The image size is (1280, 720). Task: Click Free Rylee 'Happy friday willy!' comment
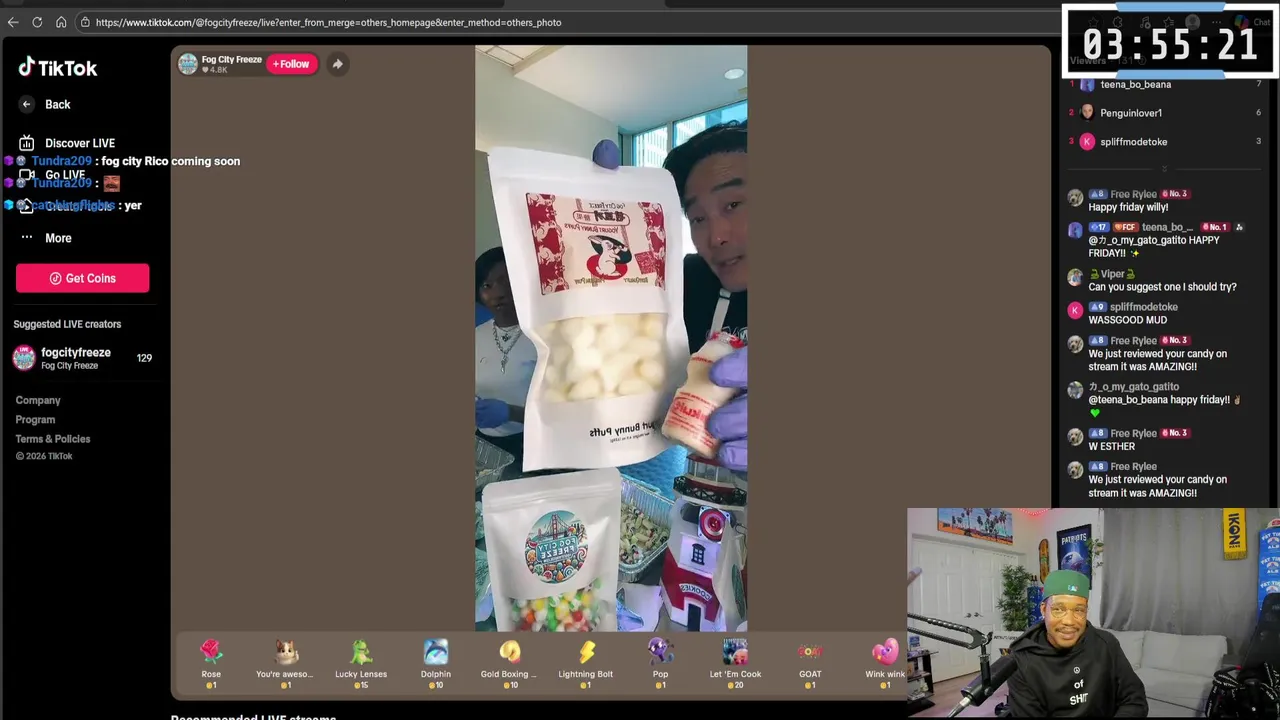pyautogui.click(x=1128, y=207)
